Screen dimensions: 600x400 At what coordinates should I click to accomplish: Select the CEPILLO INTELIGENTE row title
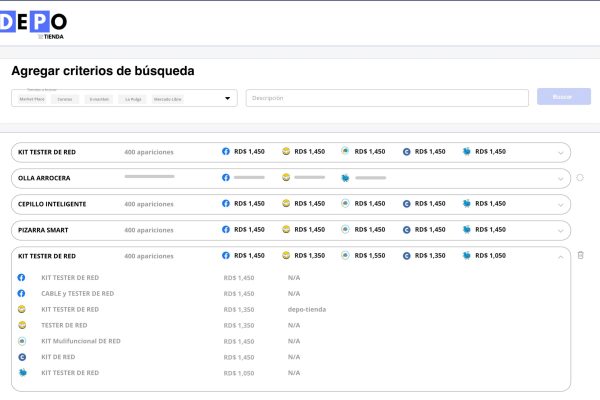pyautogui.click(x=52, y=204)
